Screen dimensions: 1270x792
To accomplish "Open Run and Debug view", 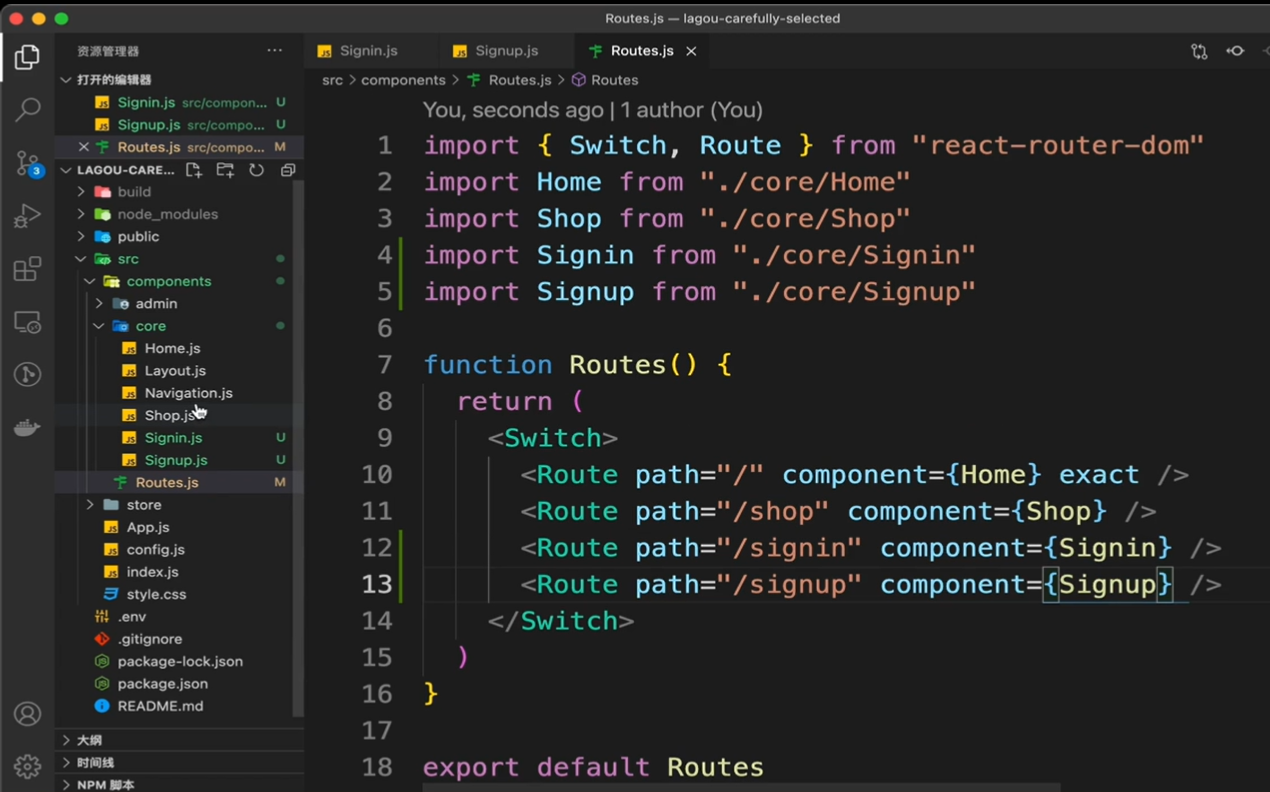I will coord(27,216).
